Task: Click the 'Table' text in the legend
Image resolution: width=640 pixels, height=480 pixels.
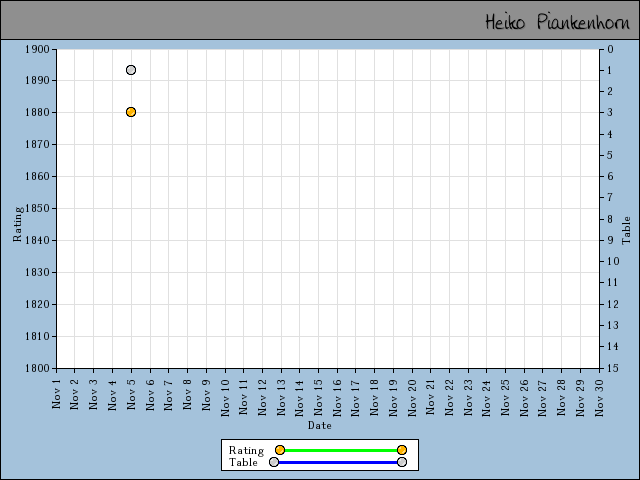Action: click(x=243, y=462)
